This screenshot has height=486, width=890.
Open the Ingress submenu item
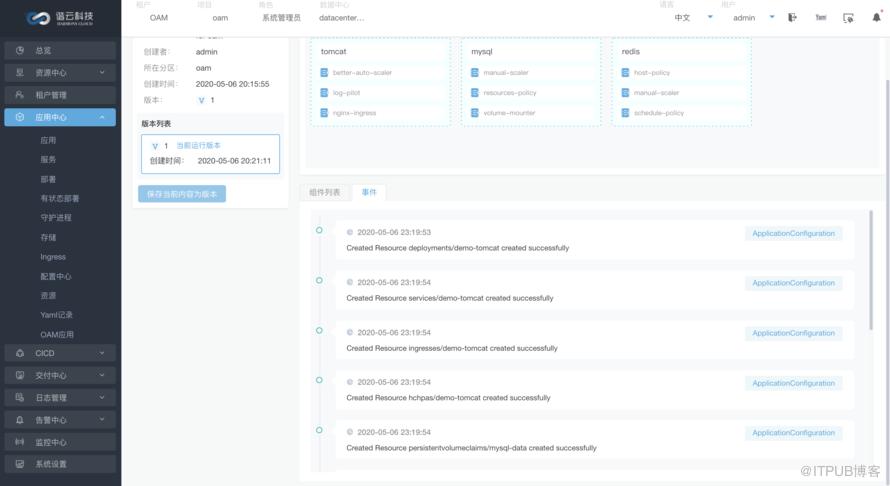pyautogui.click(x=53, y=257)
